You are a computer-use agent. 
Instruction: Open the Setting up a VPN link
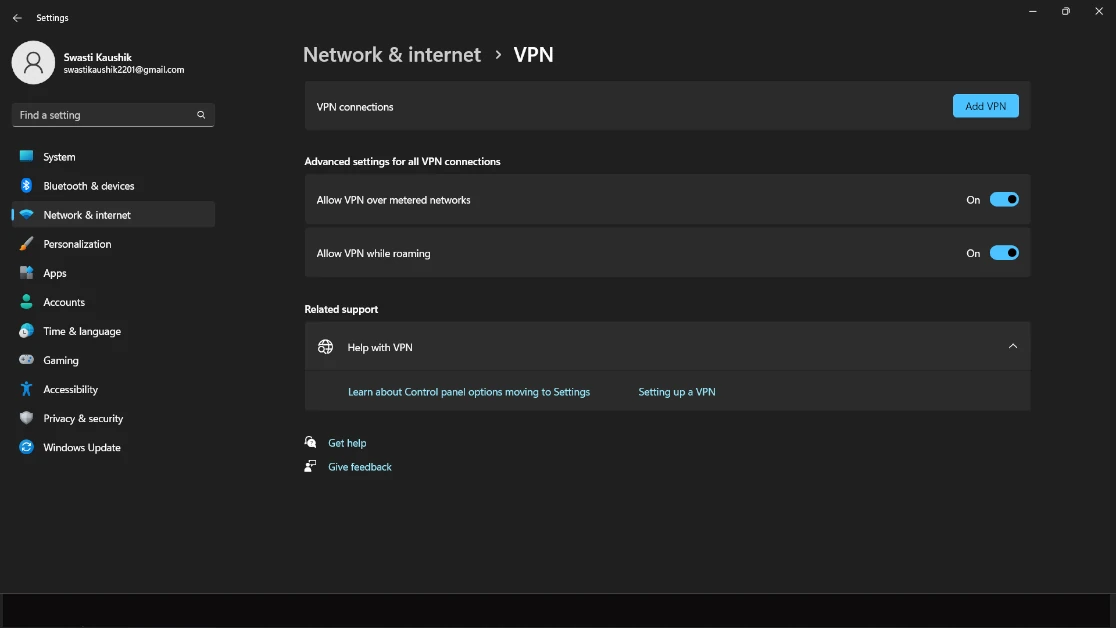pyautogui.click(x=677, y=392)
